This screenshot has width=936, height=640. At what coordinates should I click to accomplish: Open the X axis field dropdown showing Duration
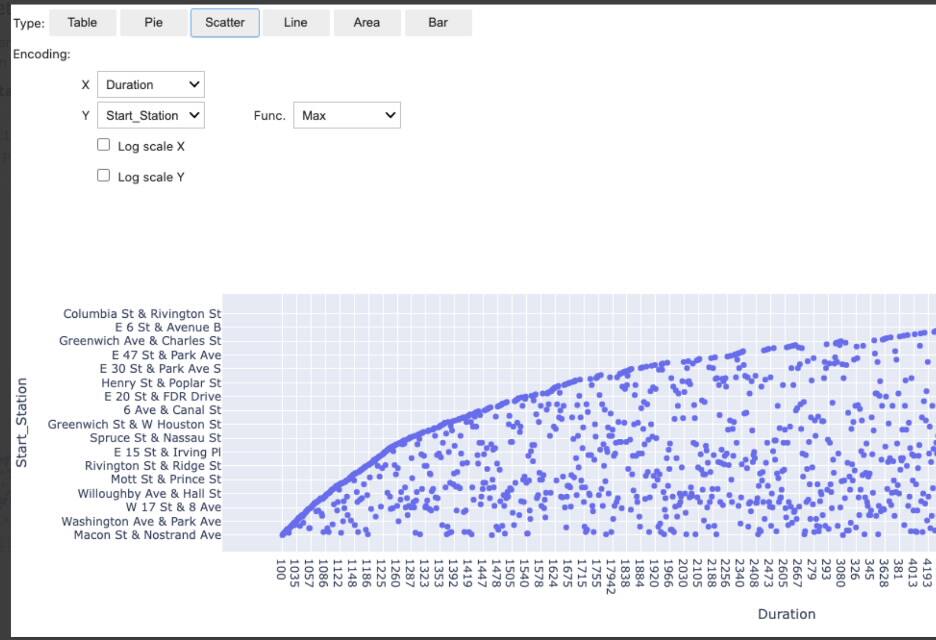[149, 84]
